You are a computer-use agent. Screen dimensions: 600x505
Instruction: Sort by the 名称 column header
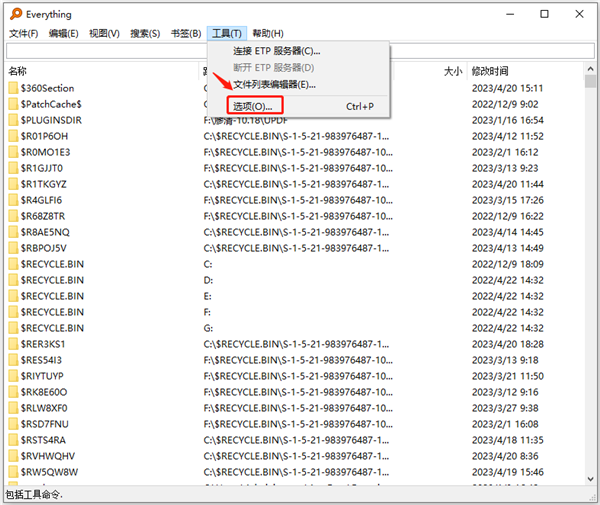tap(102, 71)
